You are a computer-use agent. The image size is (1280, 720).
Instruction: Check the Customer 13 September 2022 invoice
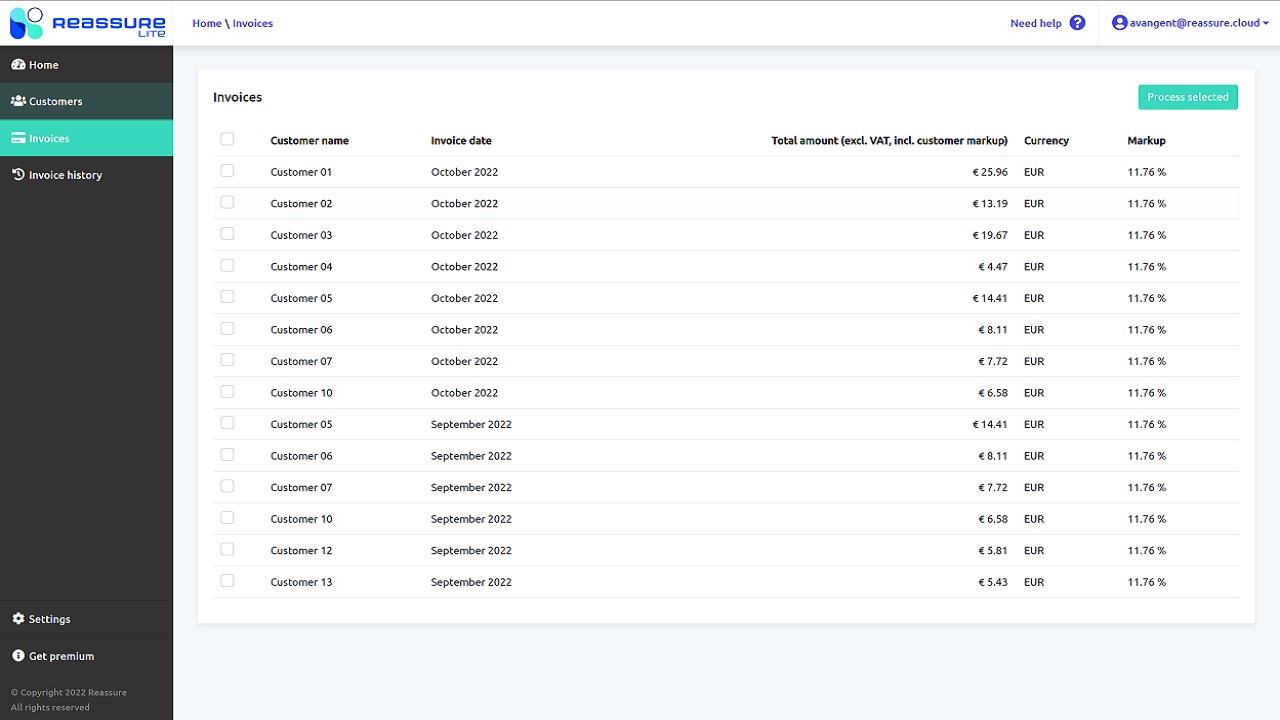(x=227, y=581)
